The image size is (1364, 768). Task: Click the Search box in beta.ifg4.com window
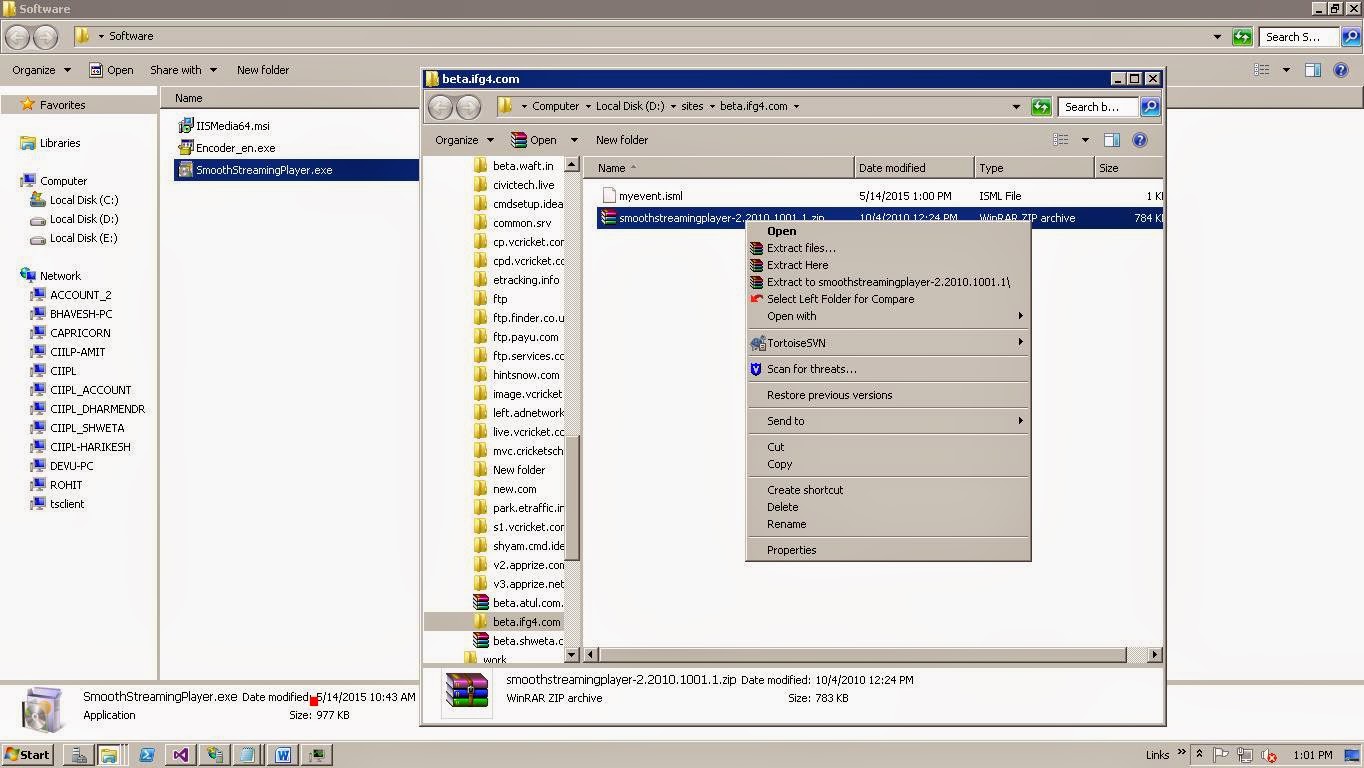pos(1097,106)
